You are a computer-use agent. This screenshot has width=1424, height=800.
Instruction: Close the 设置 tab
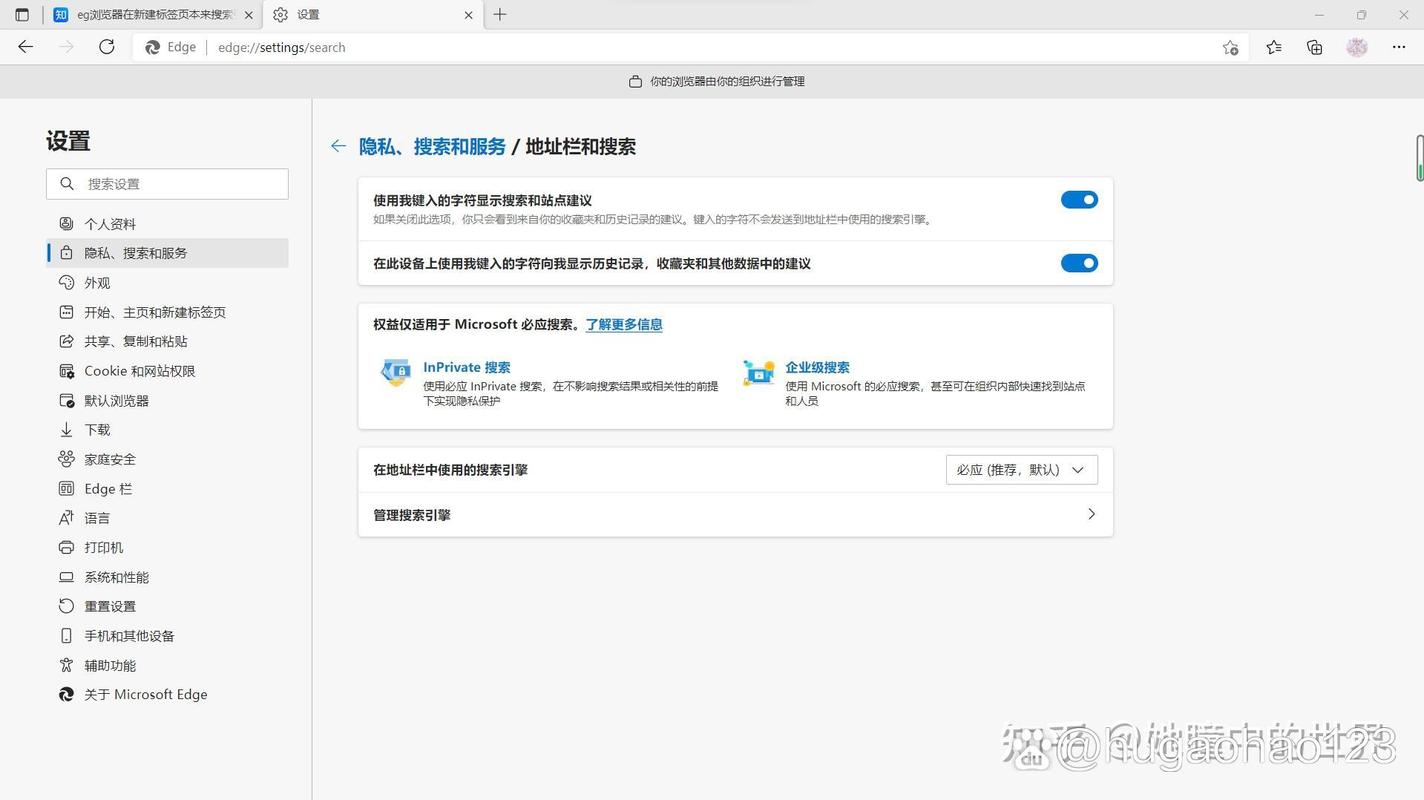click(x=469, y=15)
